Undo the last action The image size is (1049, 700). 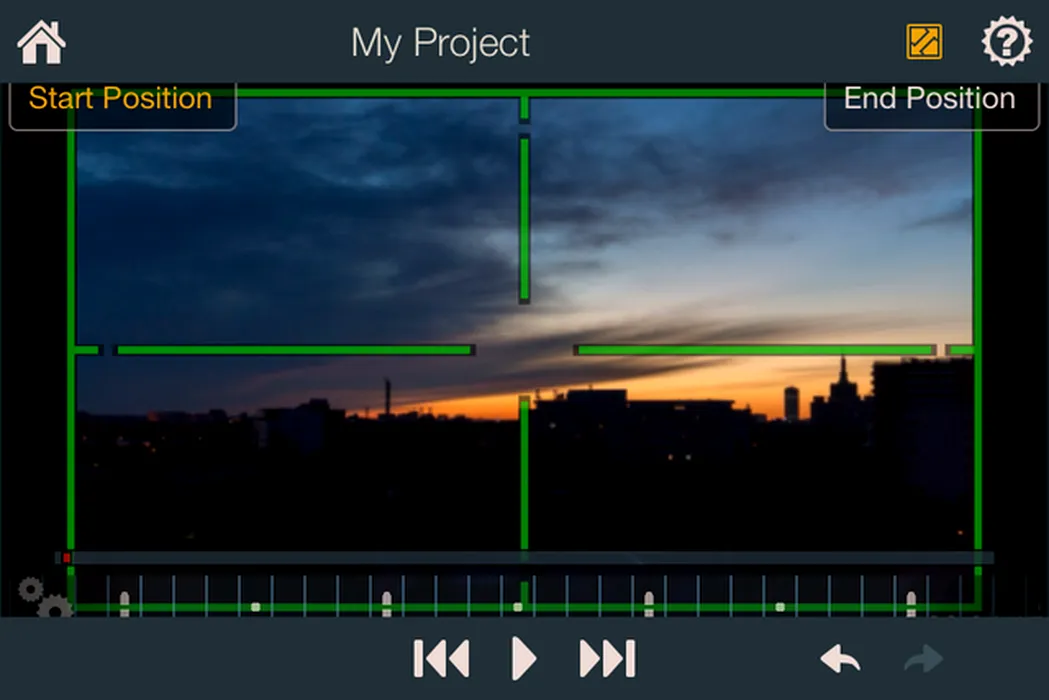click(840, 659)
